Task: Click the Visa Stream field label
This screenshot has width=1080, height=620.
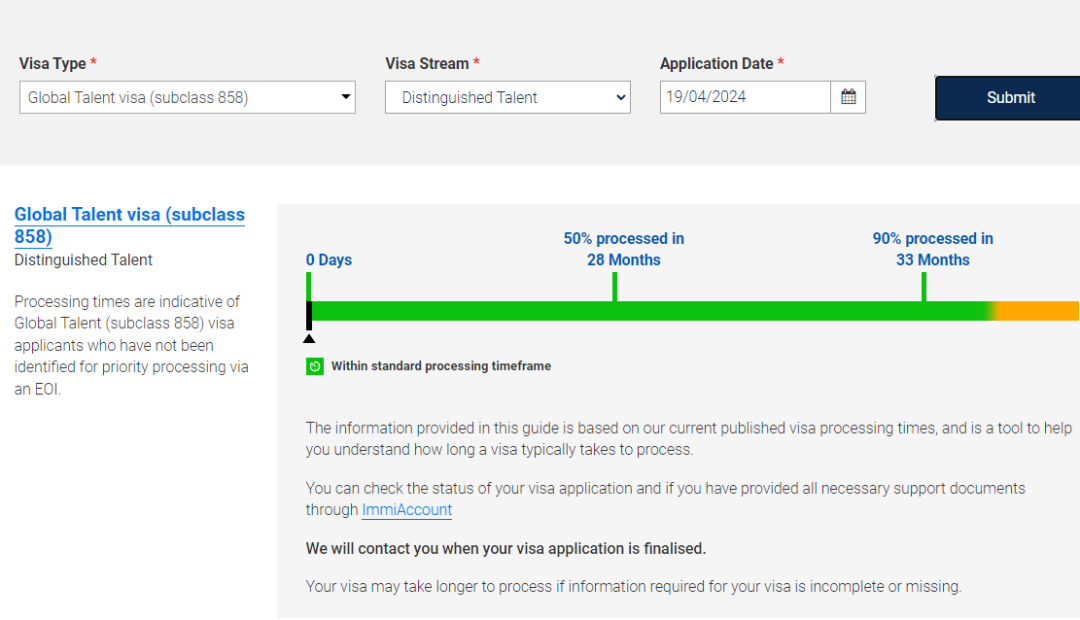Action: 427,63
